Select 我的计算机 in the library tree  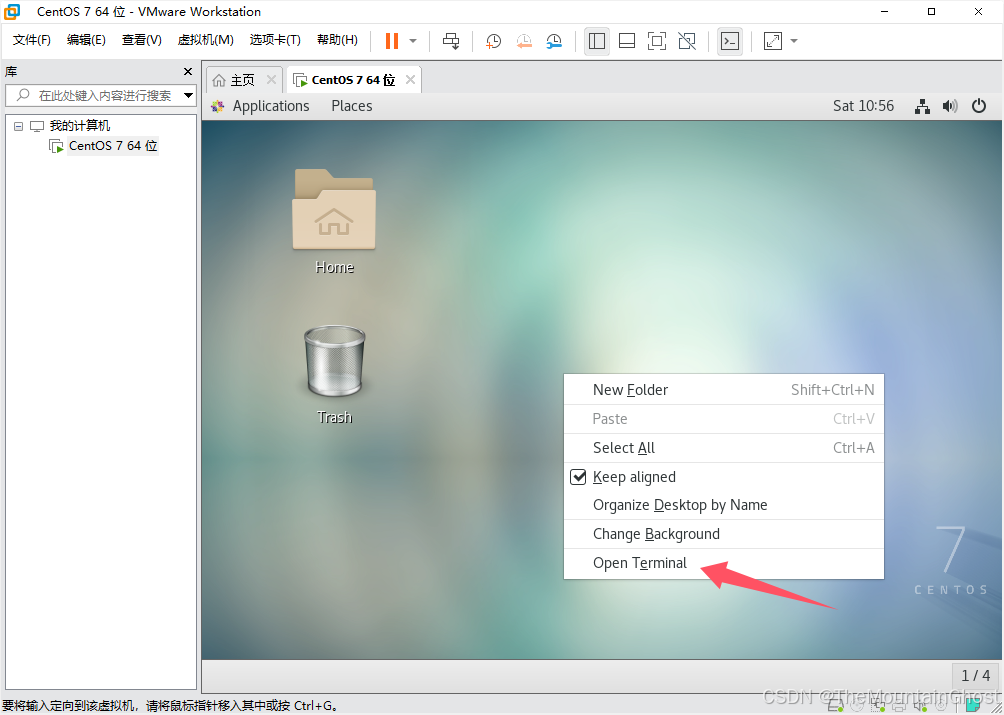pyautogui.click(x=80, y=125)
